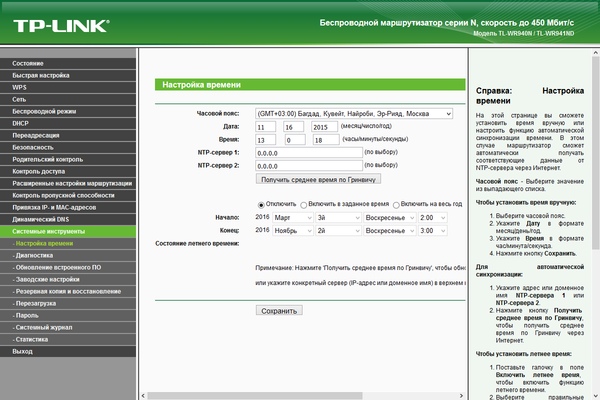Screen dimensions: 600x400
Task: Expand the end time dropdown showing 3:00
Action: tap(432, 230)
